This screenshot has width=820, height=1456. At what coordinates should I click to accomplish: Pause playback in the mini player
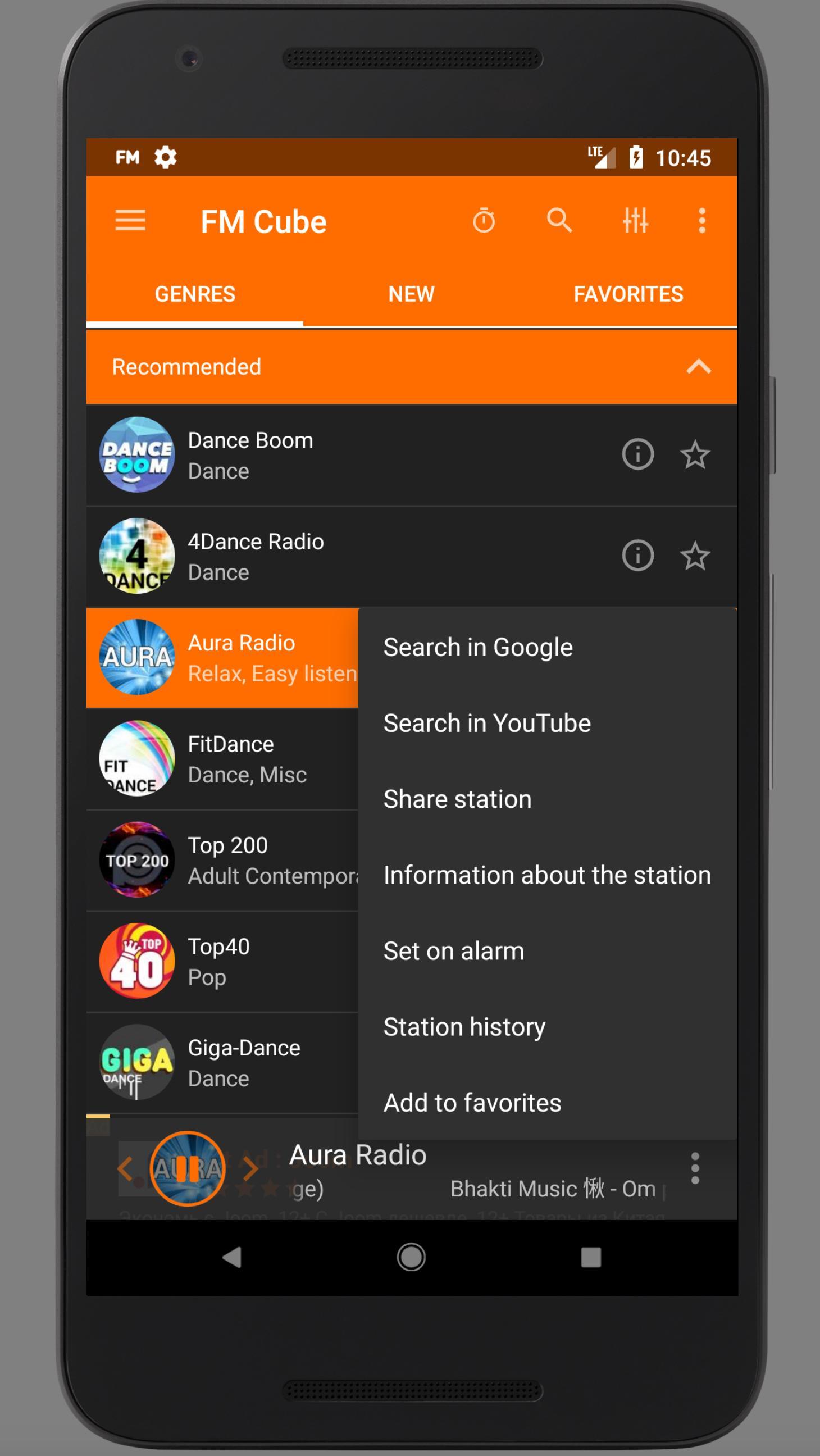tap(188, 1168)
